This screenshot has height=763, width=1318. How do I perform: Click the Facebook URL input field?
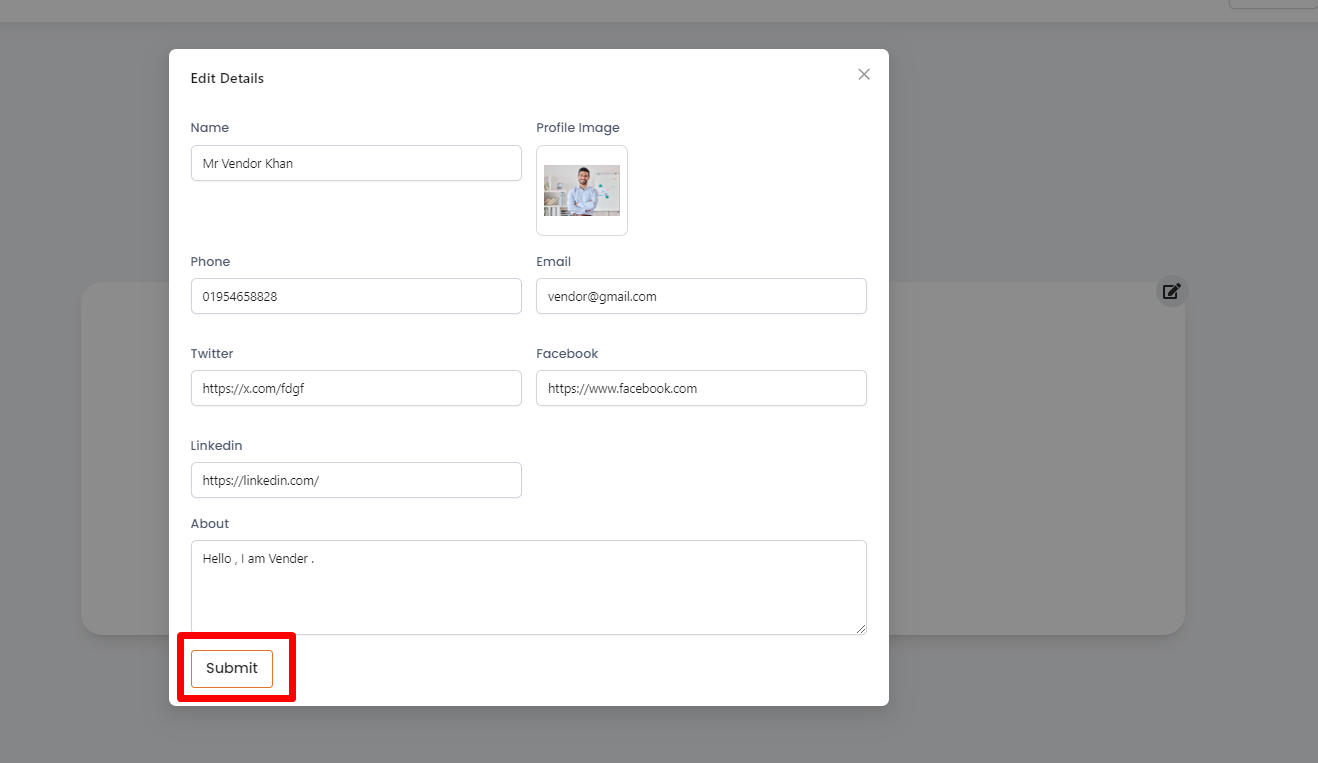[x=701, y=388]
